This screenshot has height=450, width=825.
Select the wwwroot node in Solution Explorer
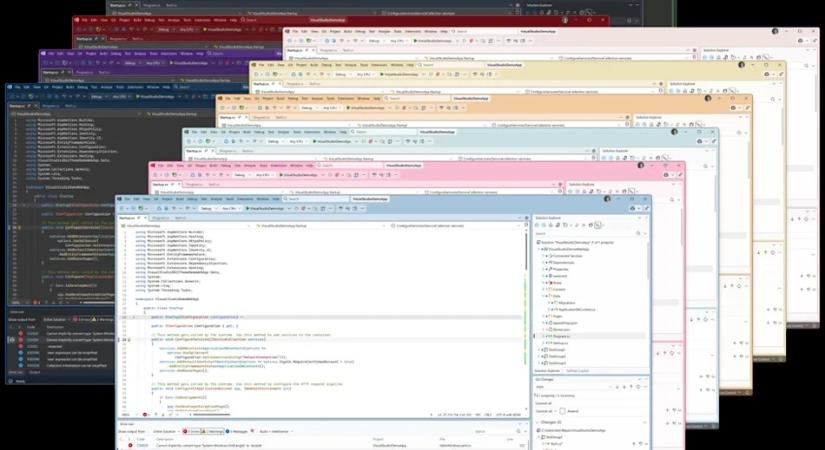tap(559, 276)
